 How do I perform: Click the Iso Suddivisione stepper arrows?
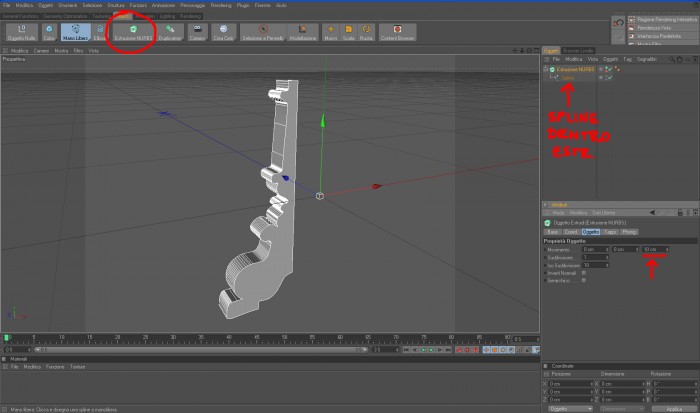[607, 265]
